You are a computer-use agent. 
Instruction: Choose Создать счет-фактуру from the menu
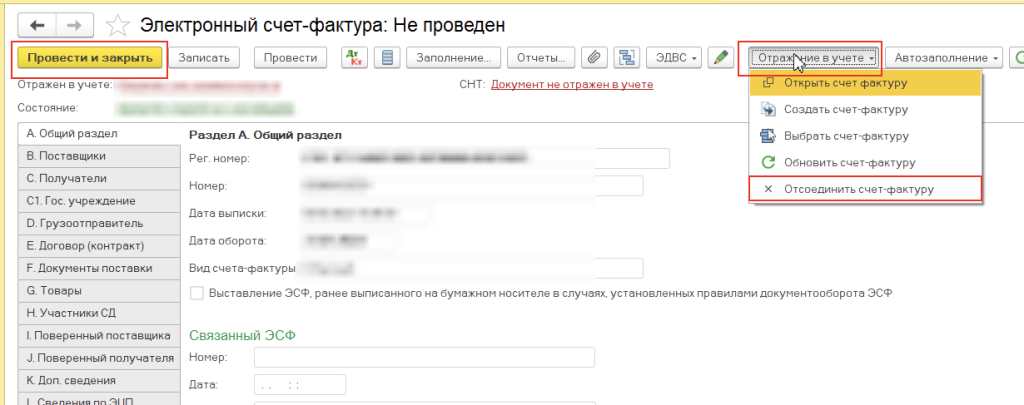845,109
